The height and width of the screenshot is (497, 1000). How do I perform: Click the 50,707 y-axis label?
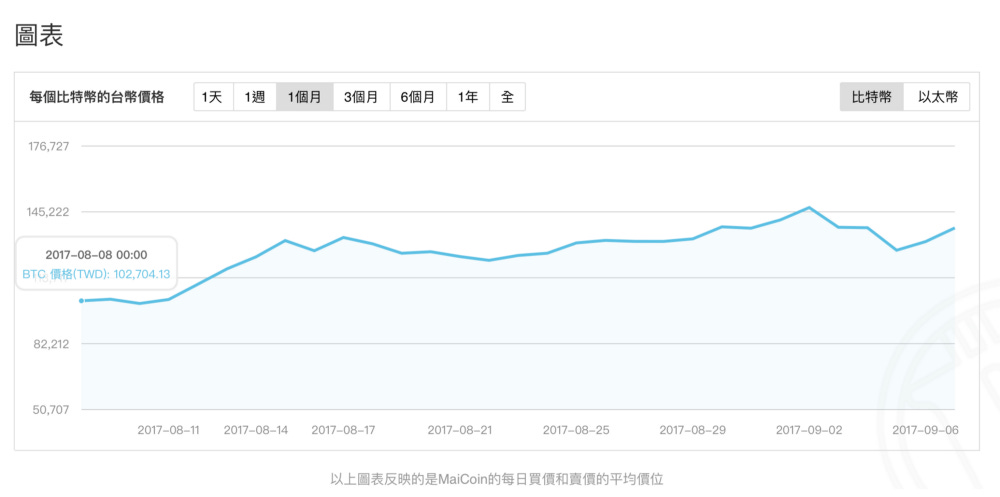pyautogui.click(x=51, y=410)
